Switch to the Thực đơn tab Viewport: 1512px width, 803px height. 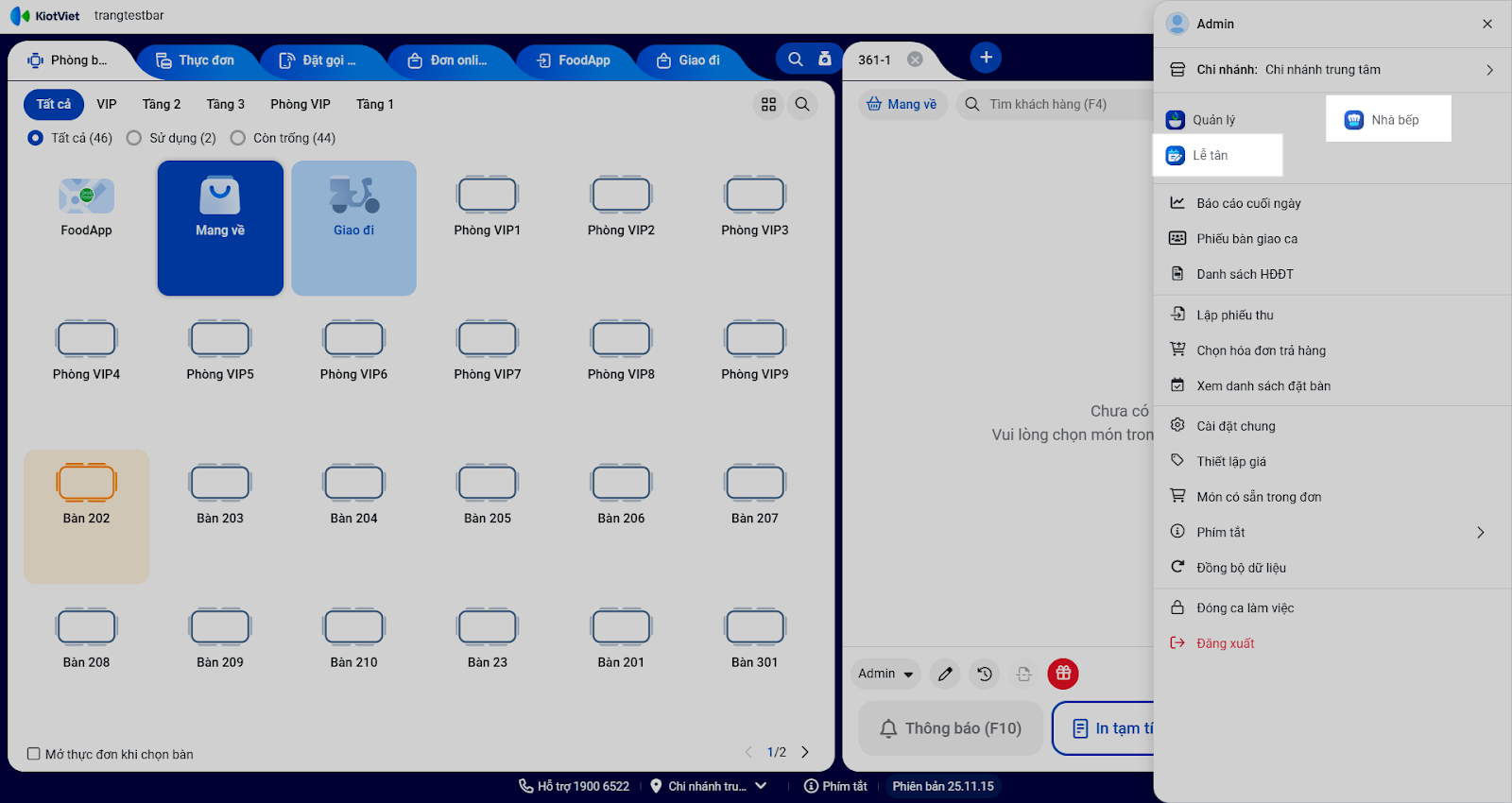tap(195, 60)
